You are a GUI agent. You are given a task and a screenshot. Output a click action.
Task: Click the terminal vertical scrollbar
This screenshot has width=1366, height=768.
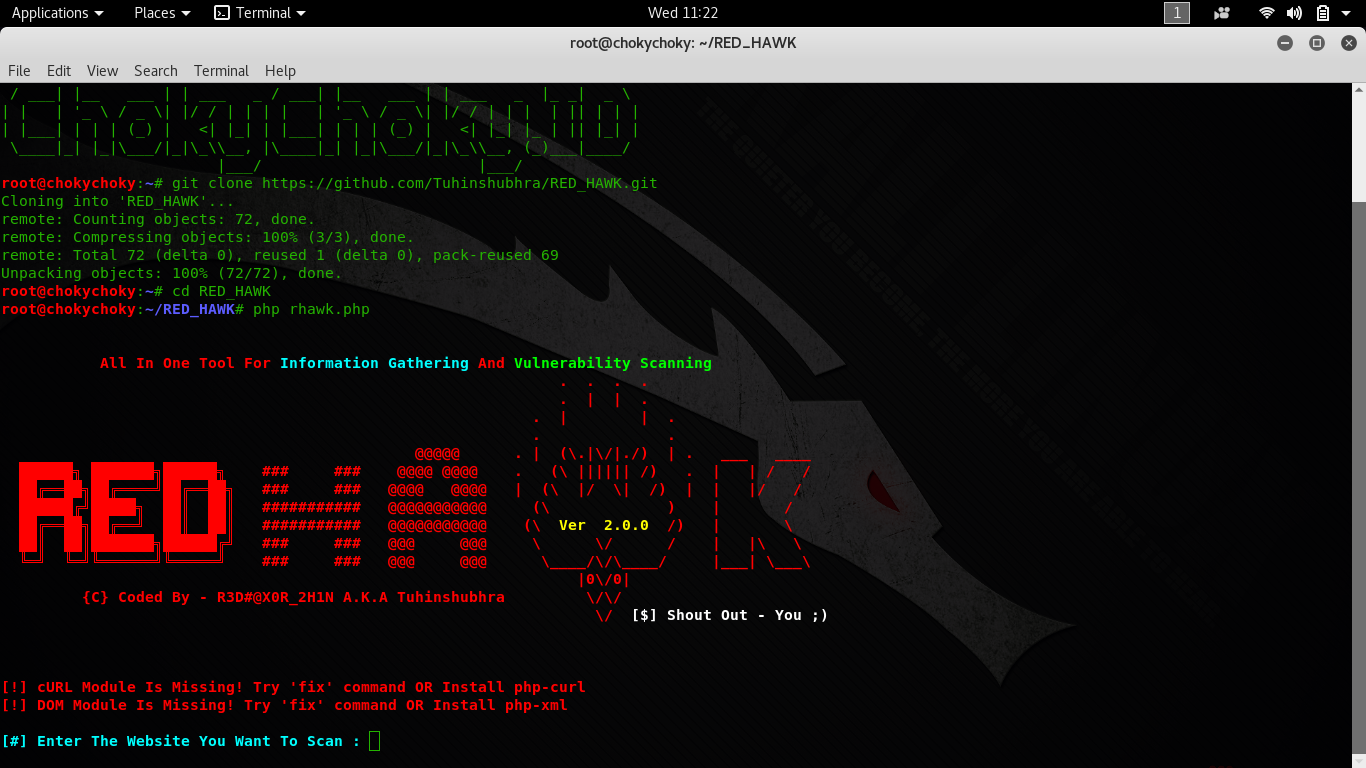click(x=1358, y=480)
